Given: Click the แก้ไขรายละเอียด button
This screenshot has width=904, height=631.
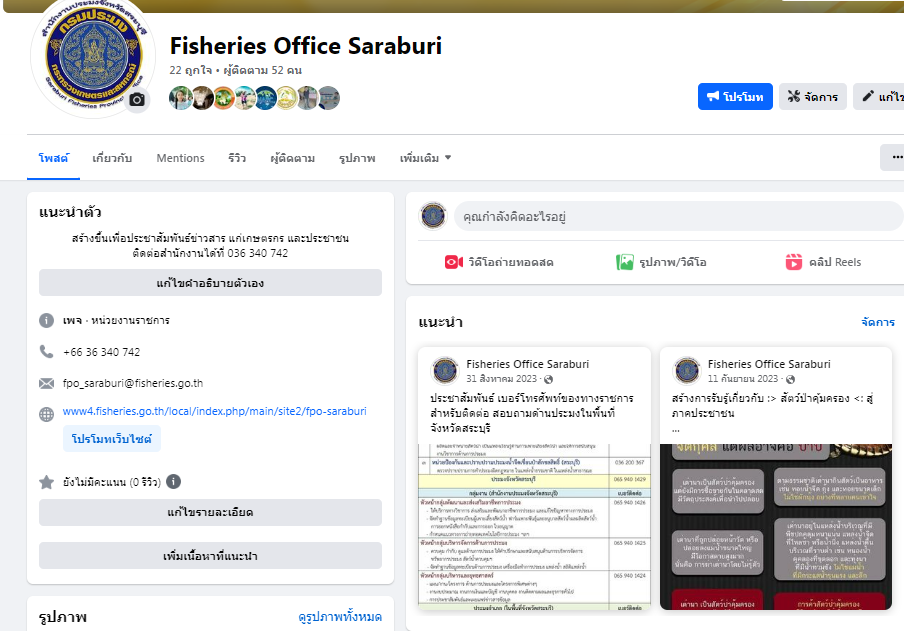Looking at the screenshot, I should [210, 512].
